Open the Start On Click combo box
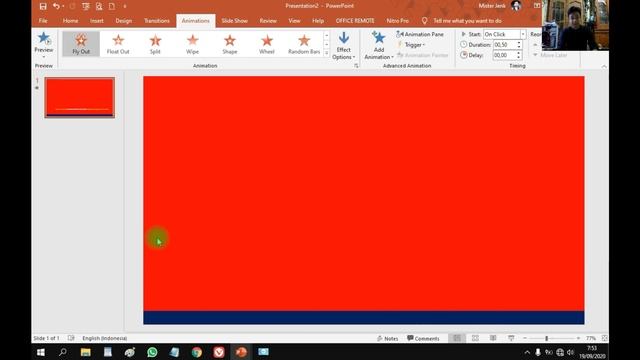The height and width of the screenshot is (360, 640). coord(504,34)
